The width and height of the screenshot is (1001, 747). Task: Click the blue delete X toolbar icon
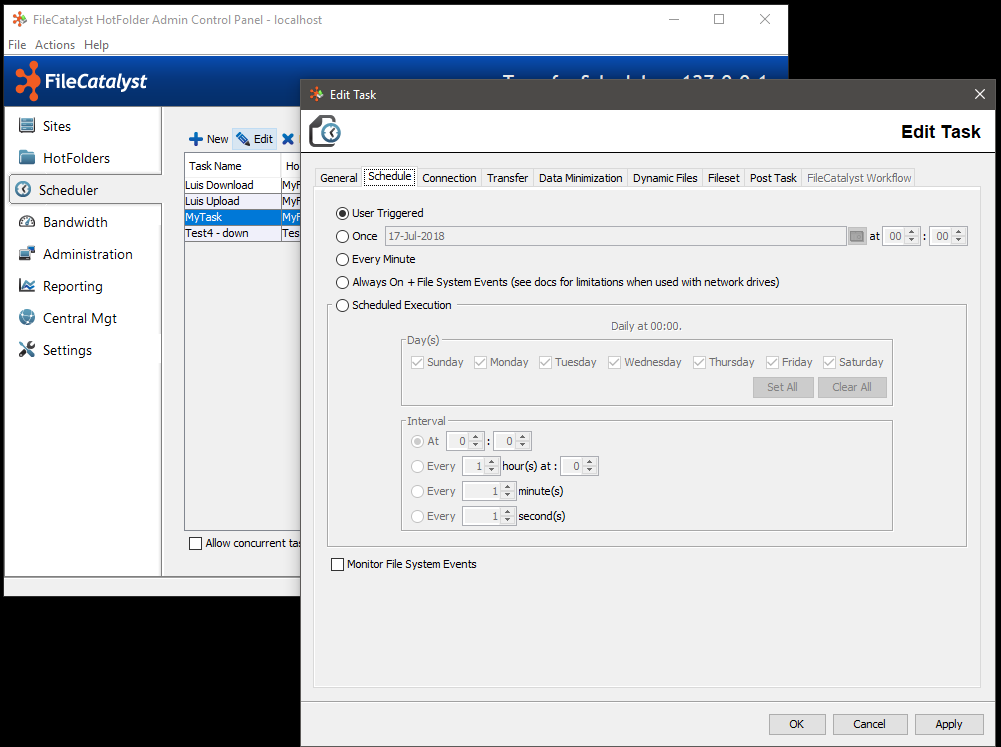tap(288, 139)
